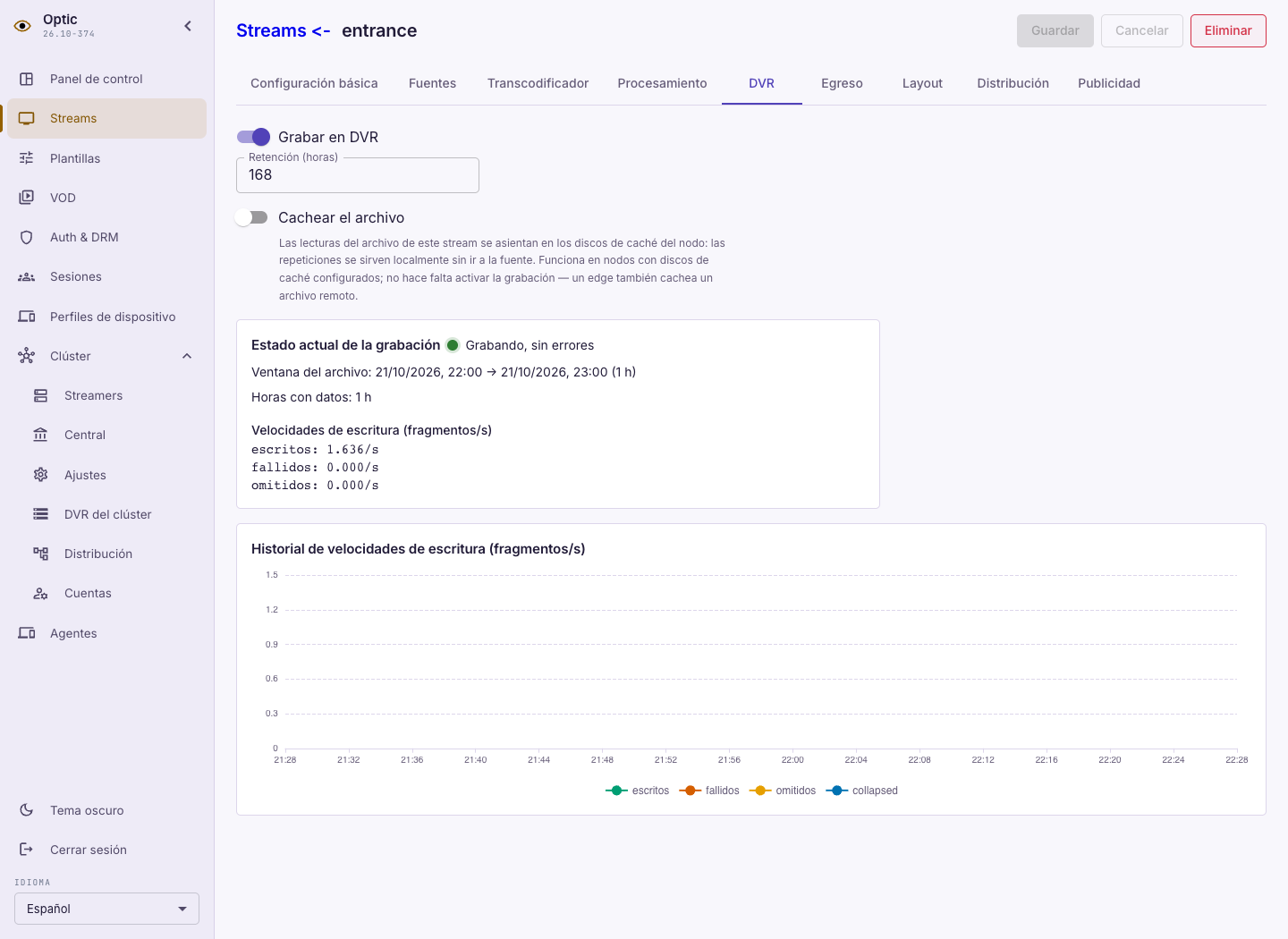Enable the Cachear el archivo switch

click(x=251, y=217)
